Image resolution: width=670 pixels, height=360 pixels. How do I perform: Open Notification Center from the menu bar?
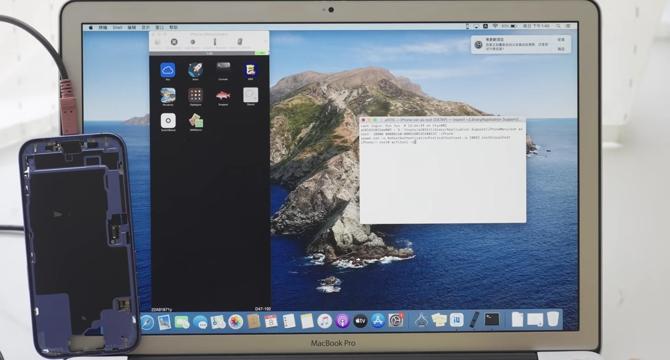coord(568,26)
